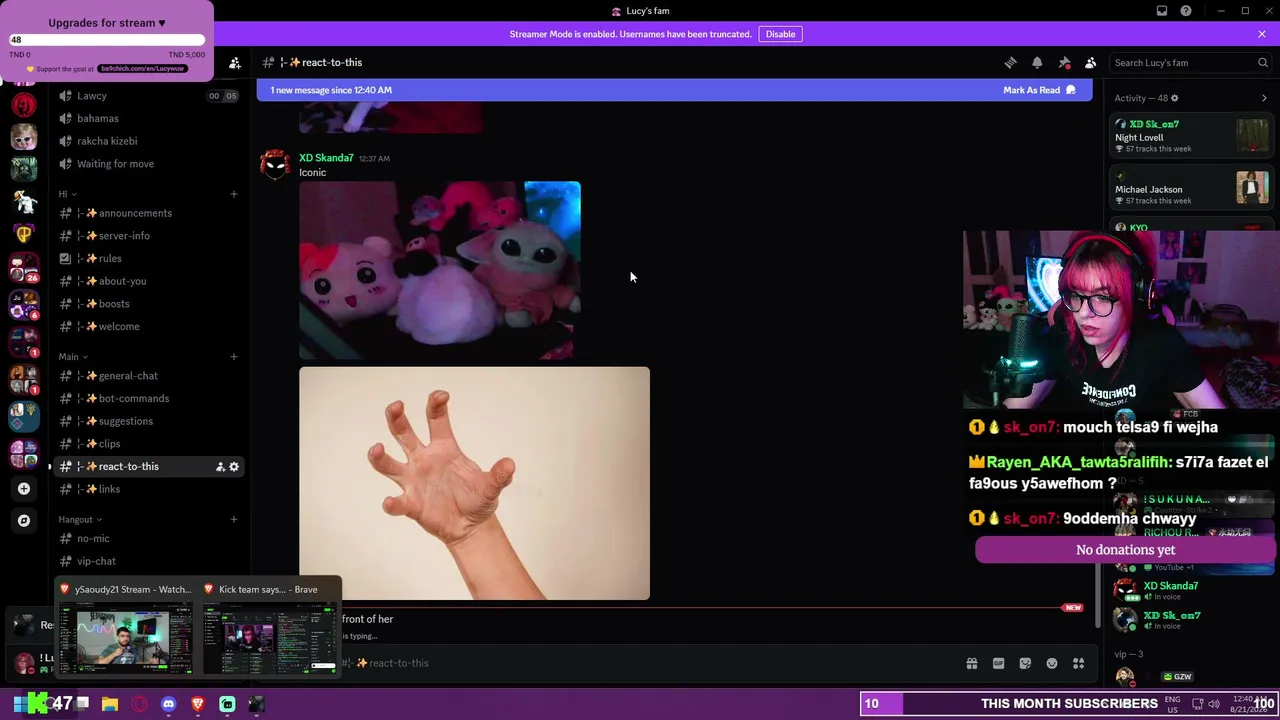Image resolution: width=1280 pixels, height=720 pixels.
Task: Collapse the Hi category
Action: [x=66, y=194]
